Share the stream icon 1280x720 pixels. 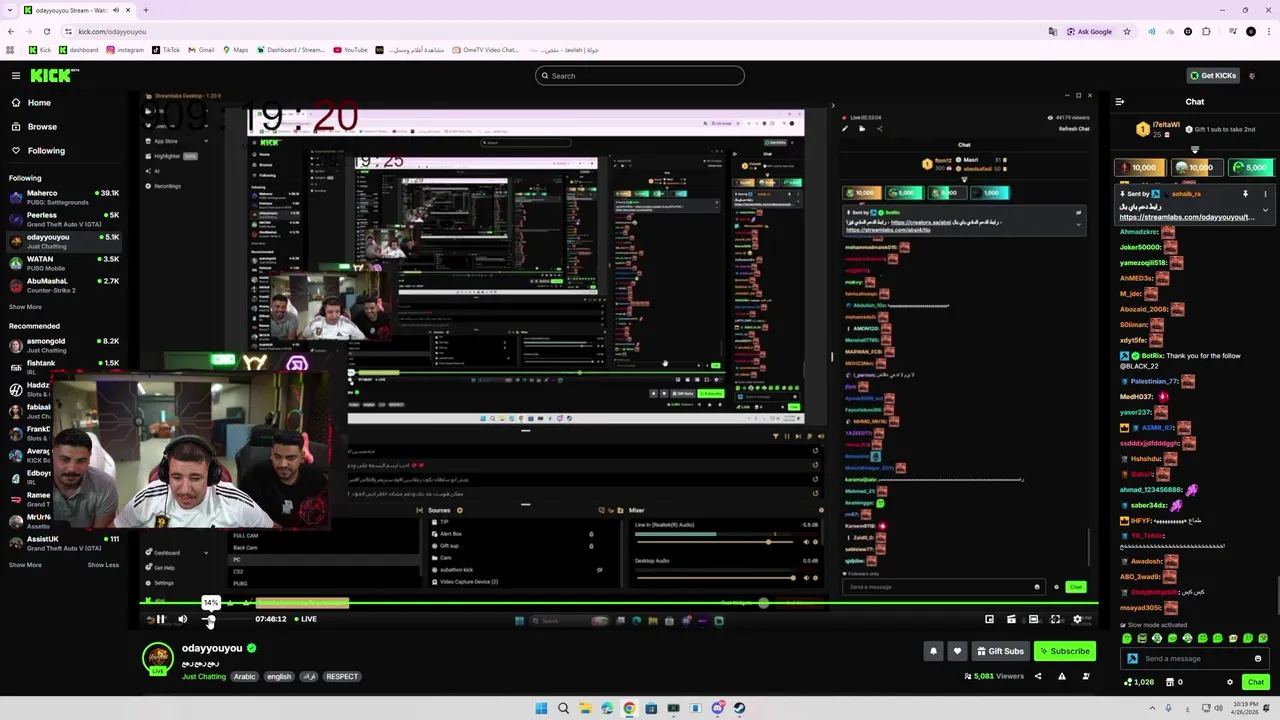(1037, 676)
